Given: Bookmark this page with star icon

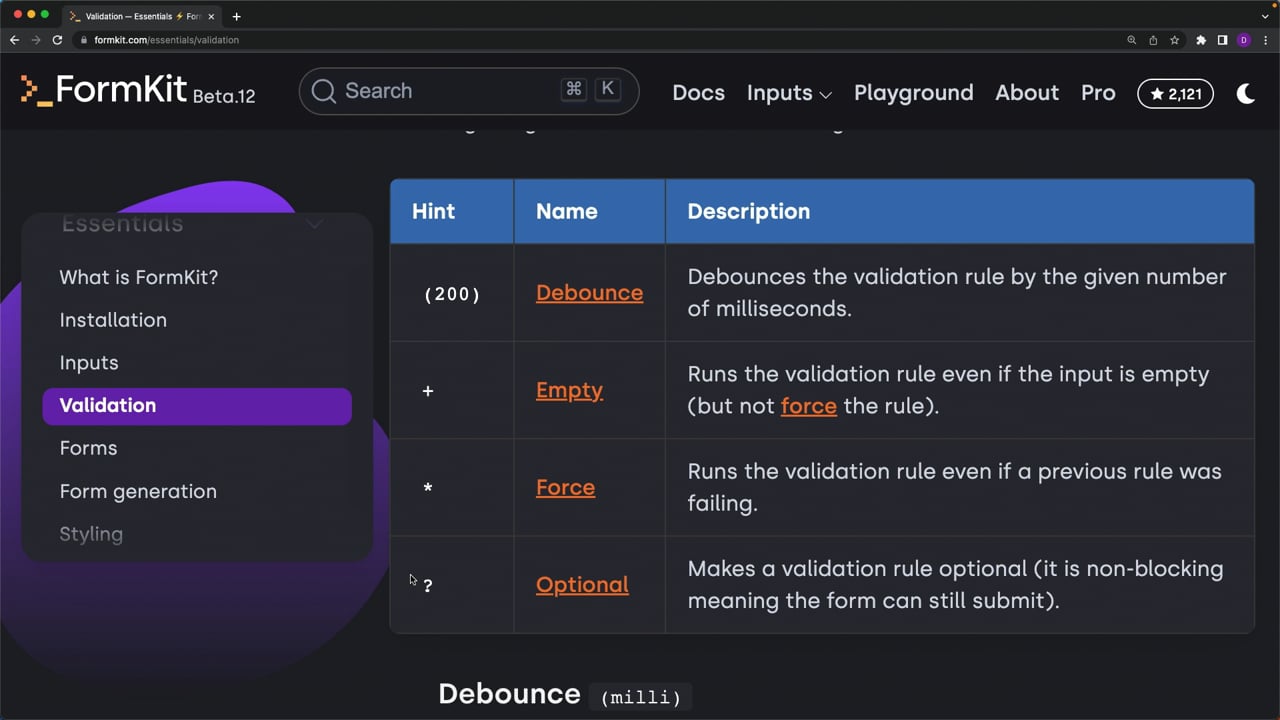Looking at the screenshot, I should [x=1174, y=40].
